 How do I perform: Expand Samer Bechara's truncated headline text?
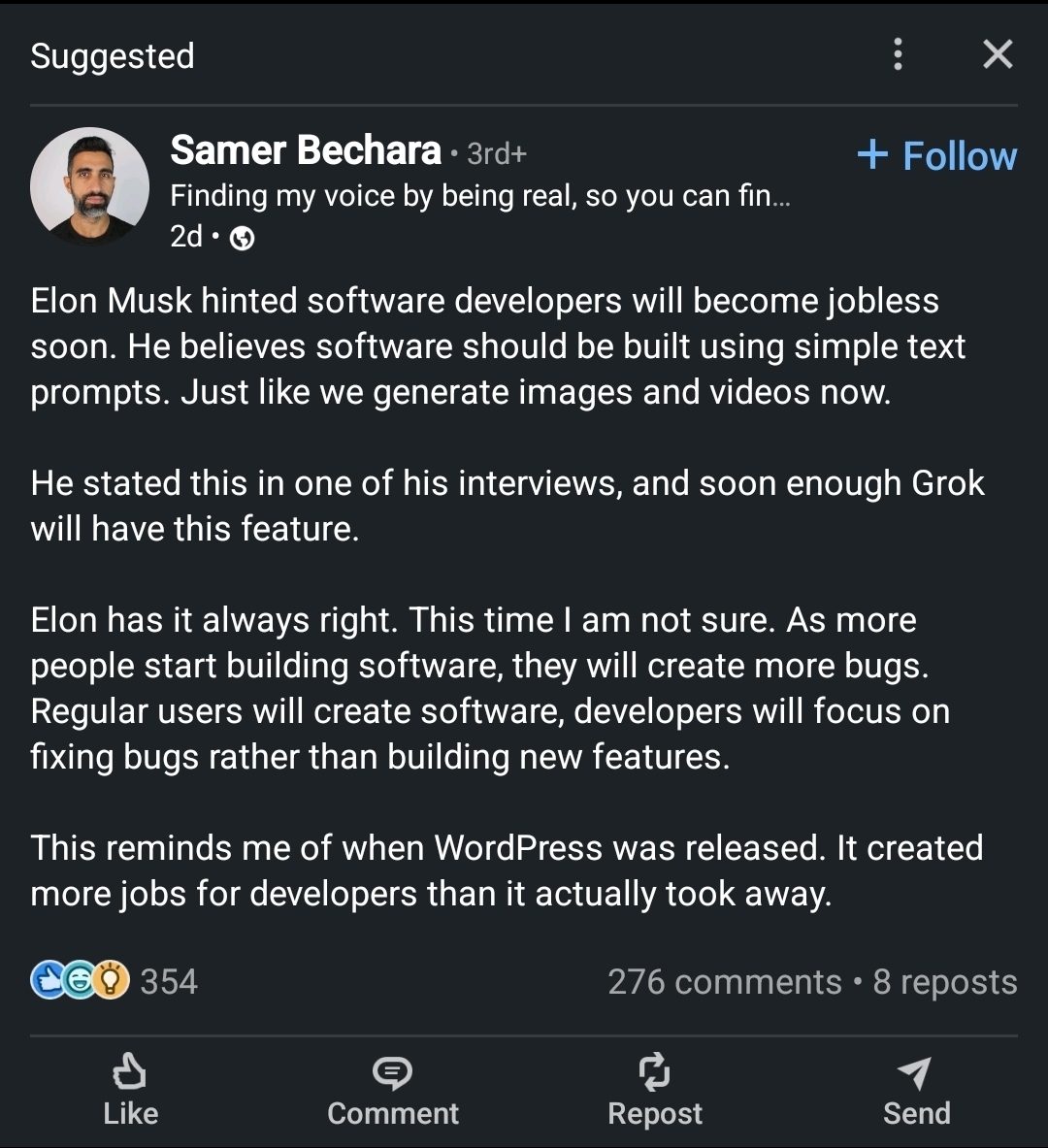pyautogui.click(x=480, y=195)
